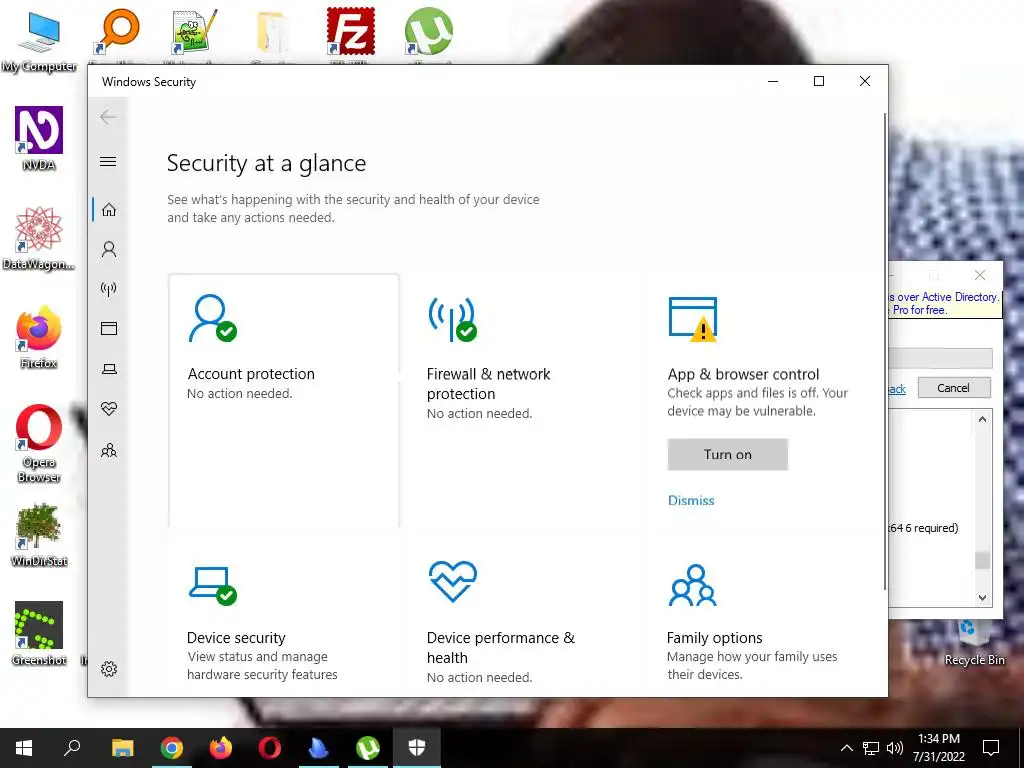Select the Greenshot desktop shortcut
This screenshot has width=1024, height=768.
(39, 634)
